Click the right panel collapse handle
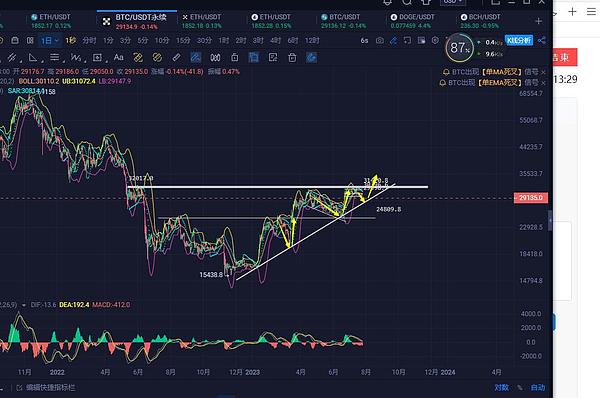Image resolution: width=600 pixels, height=398 pixels. [550, 220]
